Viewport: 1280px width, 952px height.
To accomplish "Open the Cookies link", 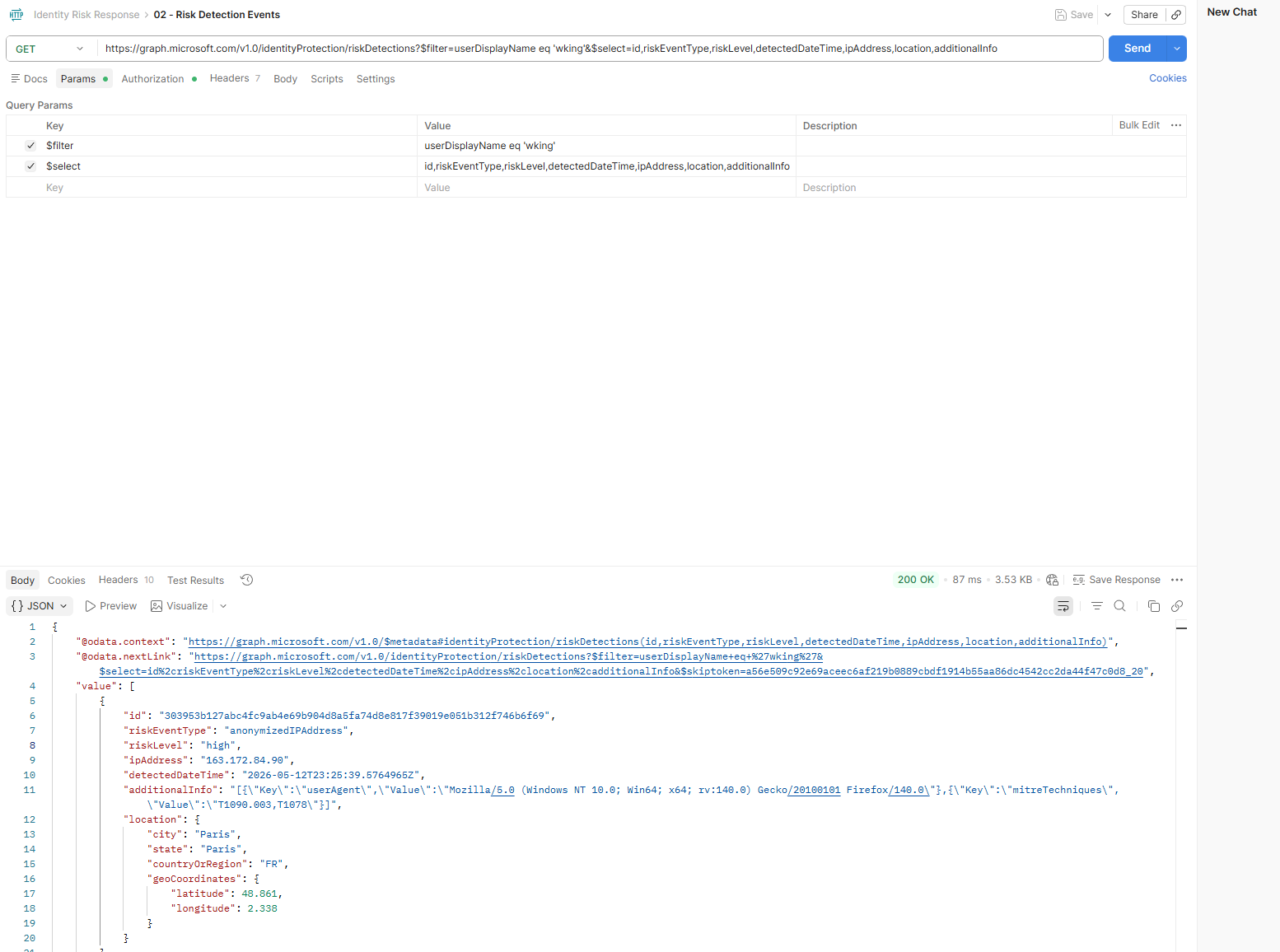I will tap(1168, 78).
